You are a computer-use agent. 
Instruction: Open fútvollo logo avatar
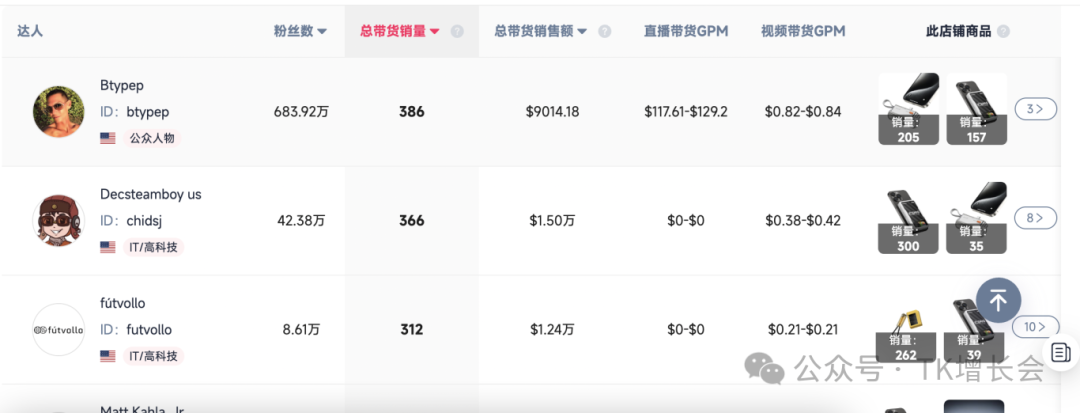coord(59,329)
